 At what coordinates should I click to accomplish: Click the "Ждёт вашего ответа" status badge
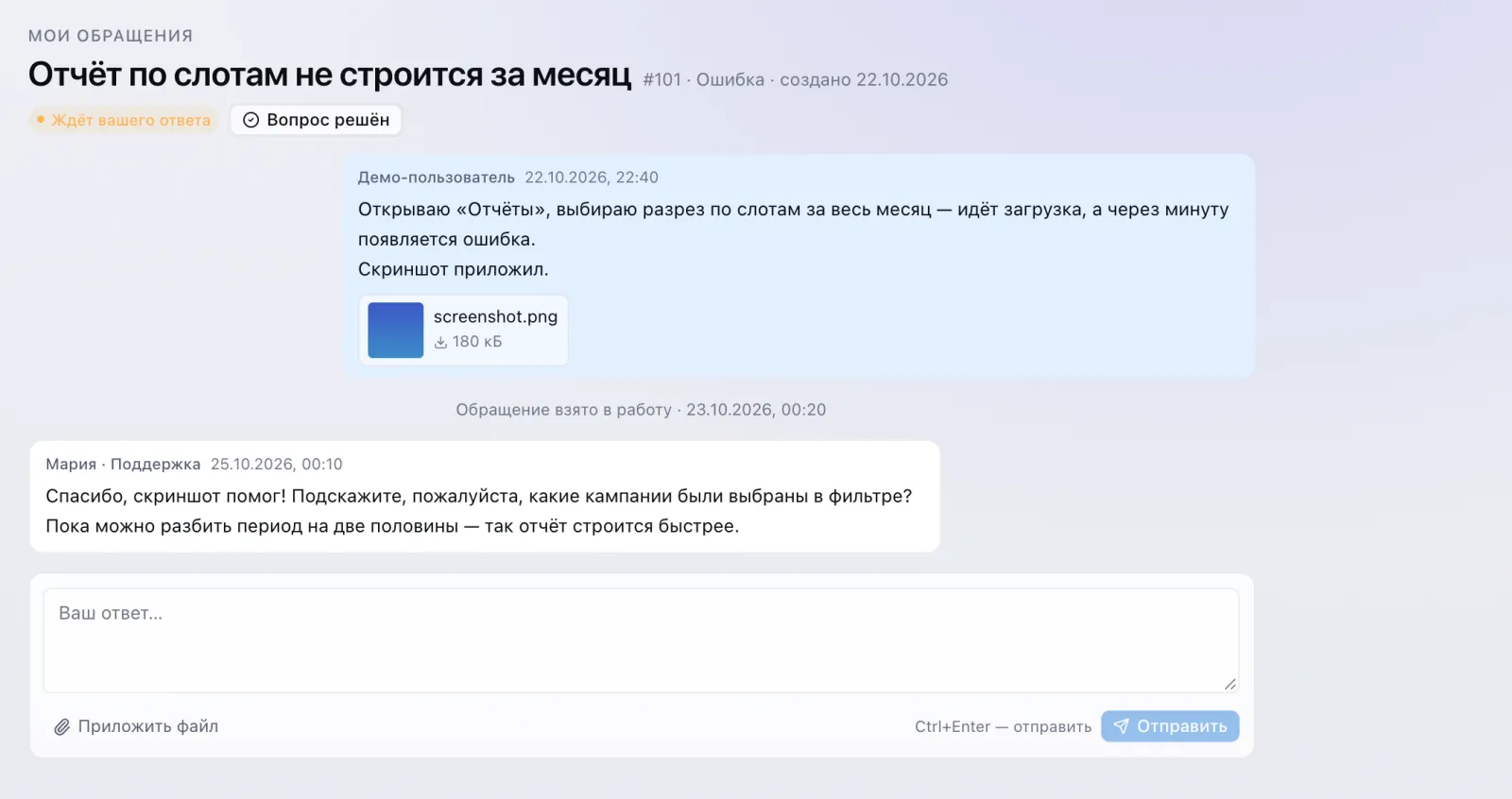[x=123, y=120]
